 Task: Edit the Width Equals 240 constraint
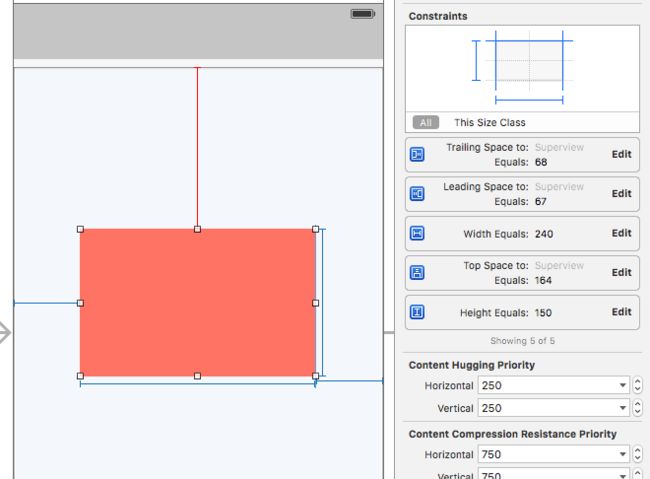(621, 233)
